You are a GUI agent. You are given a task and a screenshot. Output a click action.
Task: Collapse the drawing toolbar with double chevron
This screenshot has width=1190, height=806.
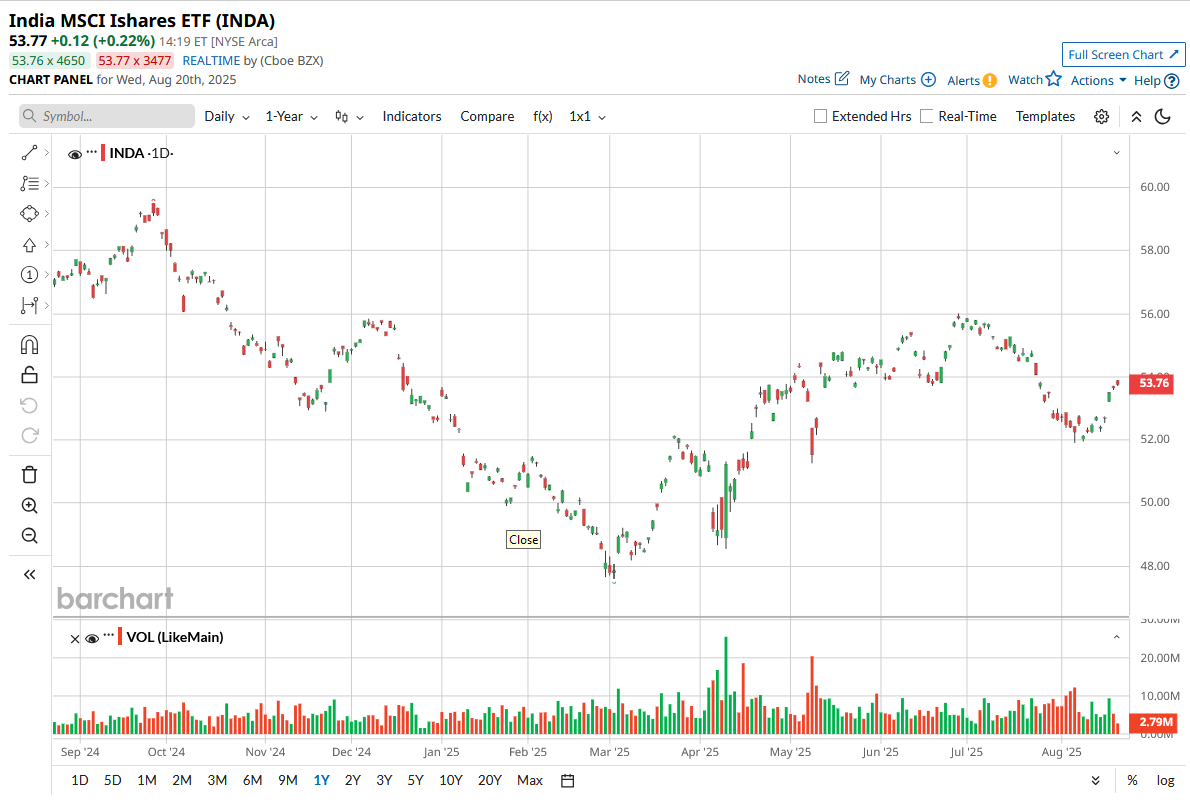29,575
